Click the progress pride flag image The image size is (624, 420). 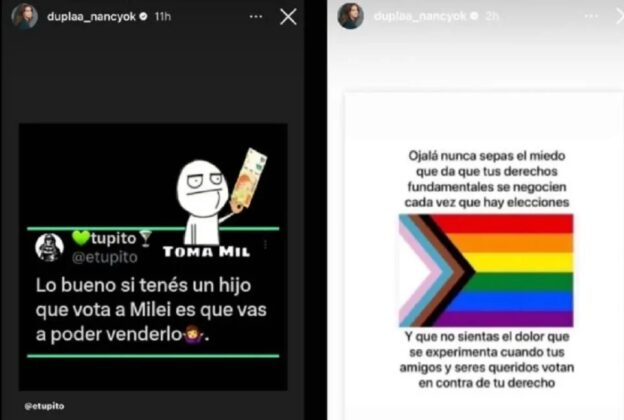tap(486, 270)
